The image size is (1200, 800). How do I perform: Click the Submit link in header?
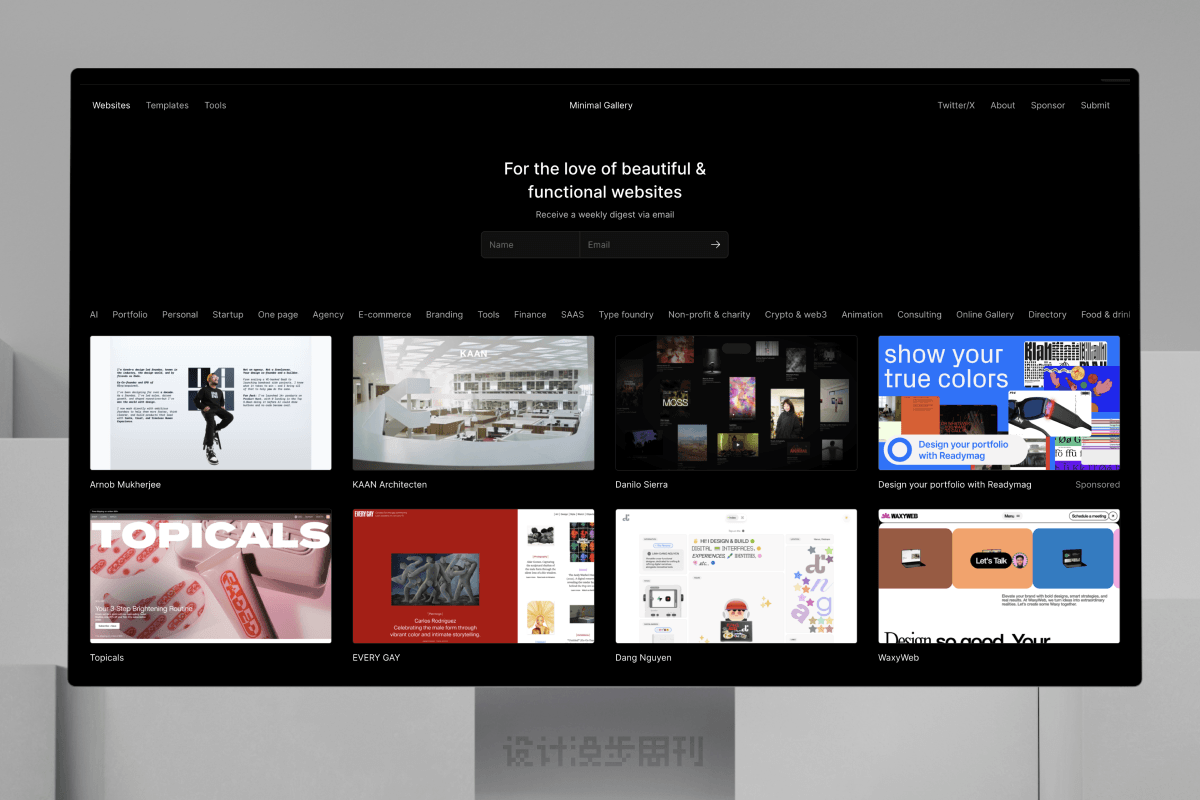tap(1095, 105)
